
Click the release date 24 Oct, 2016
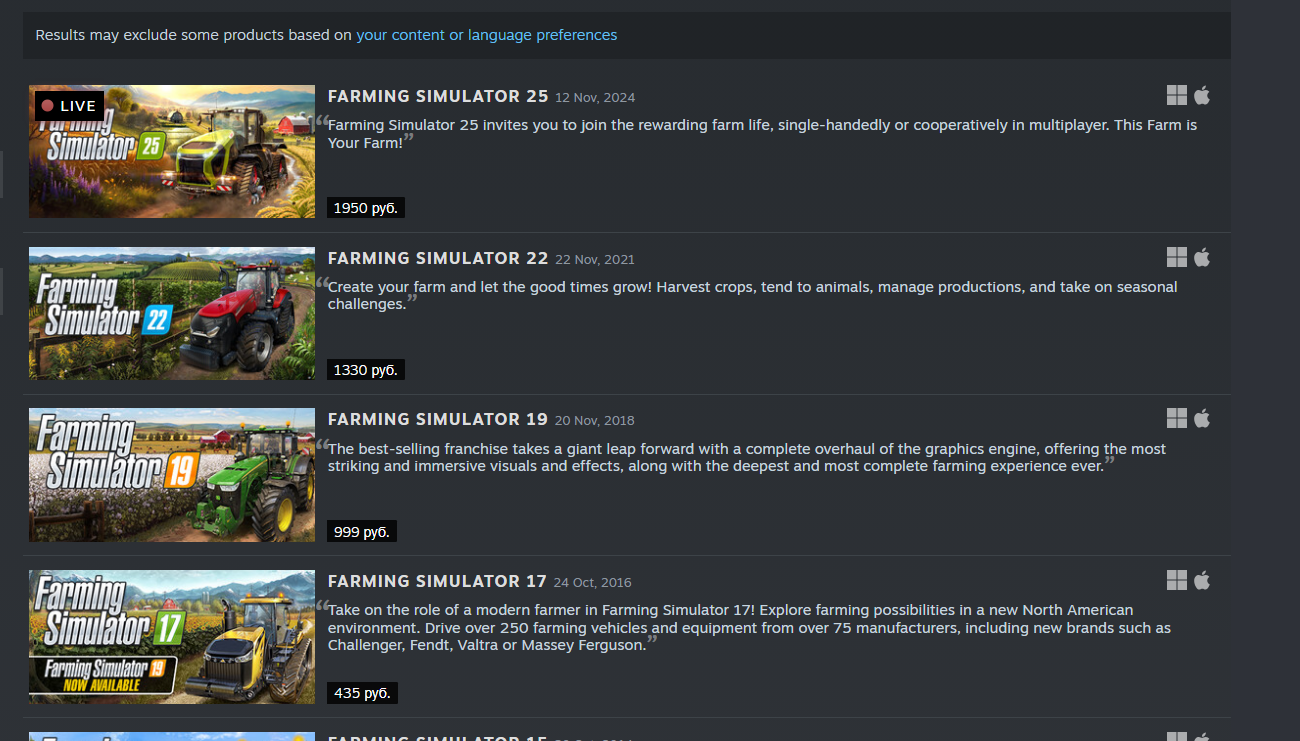tap(592, 582)
